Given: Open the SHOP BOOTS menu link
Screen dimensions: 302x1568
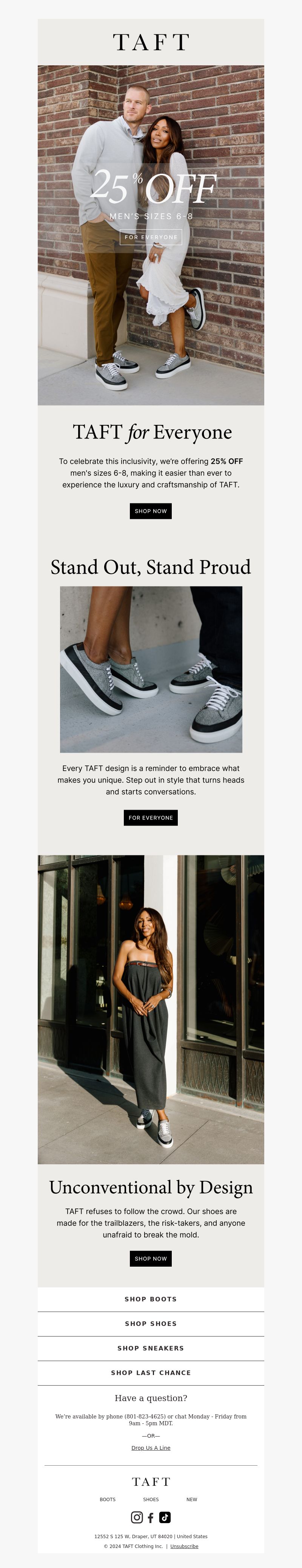Looking at the screenshot, I should tap(151, 1299).
